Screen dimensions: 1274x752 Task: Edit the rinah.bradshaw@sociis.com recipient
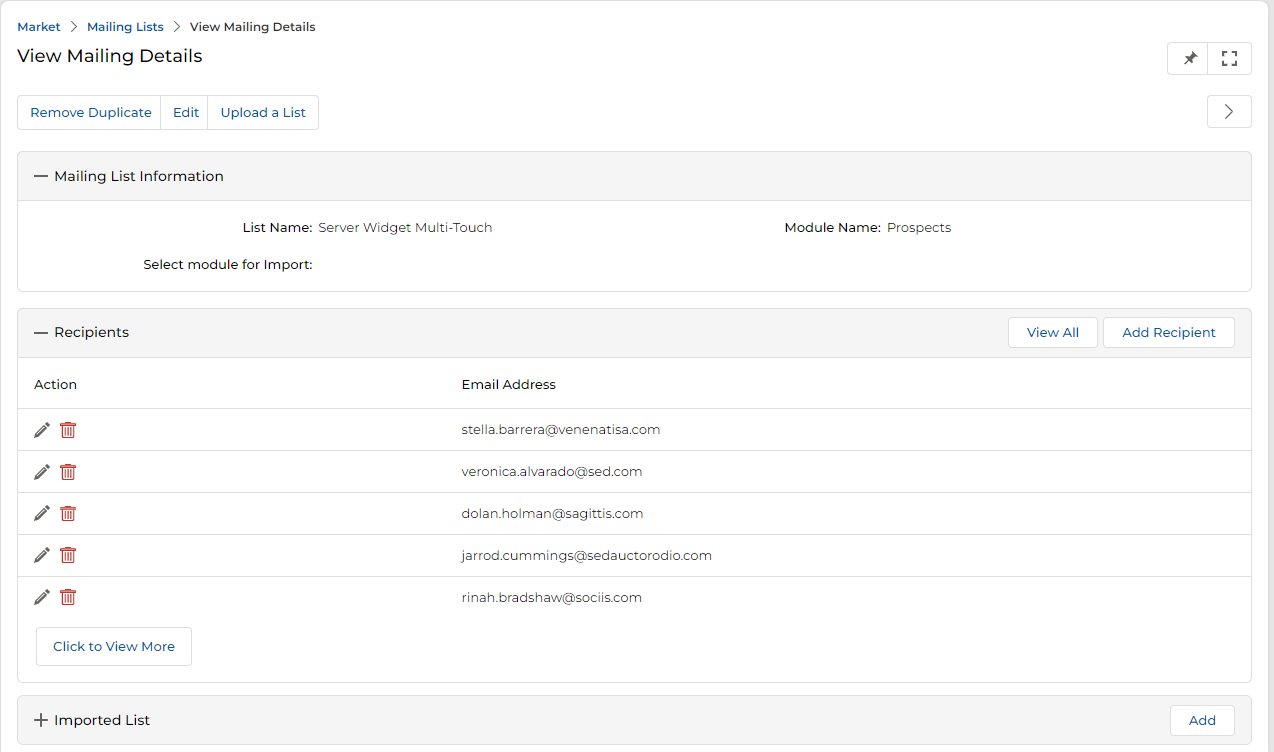click(x=42, y=597)
